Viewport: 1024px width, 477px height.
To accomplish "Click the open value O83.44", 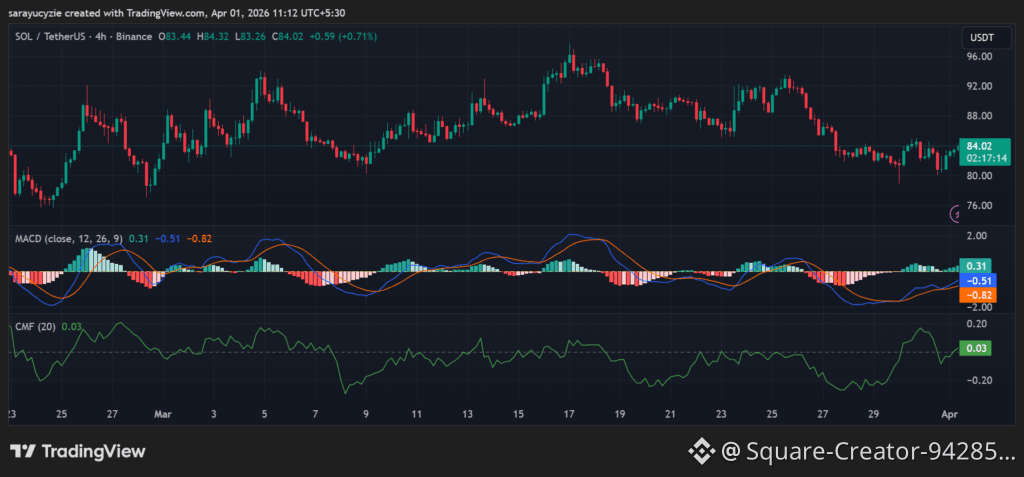I will tap(173, 37).
